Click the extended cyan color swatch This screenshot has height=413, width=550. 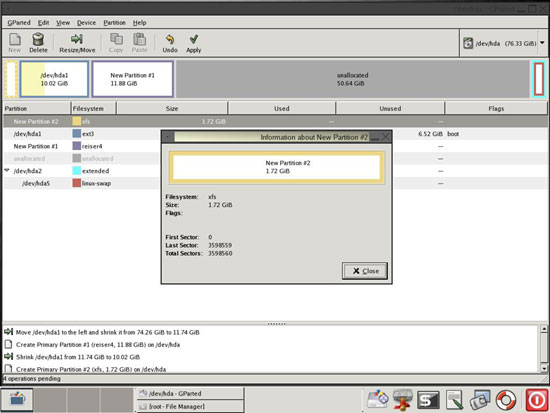[76, 171]
